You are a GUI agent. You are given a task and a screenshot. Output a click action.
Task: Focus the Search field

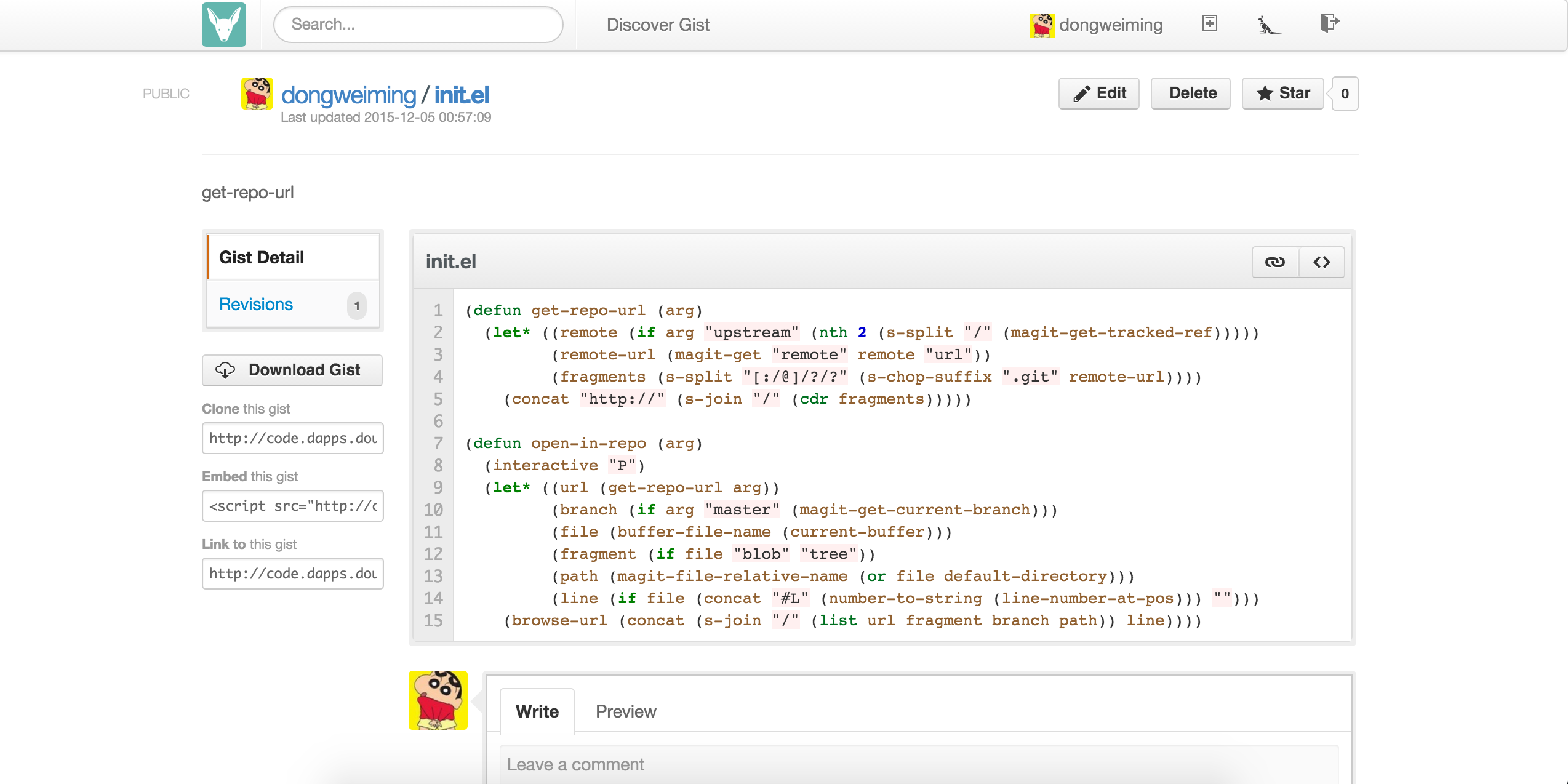click(x=418, y=25)
